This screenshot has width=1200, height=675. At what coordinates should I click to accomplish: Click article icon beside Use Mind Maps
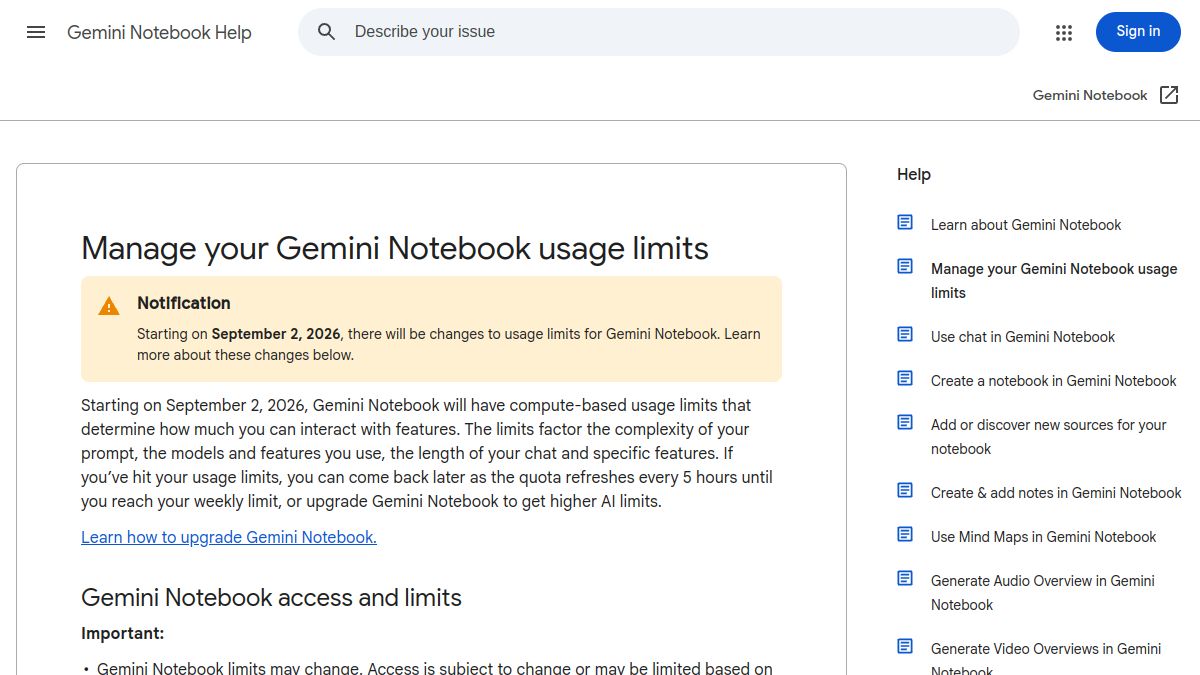pos(905,535)
